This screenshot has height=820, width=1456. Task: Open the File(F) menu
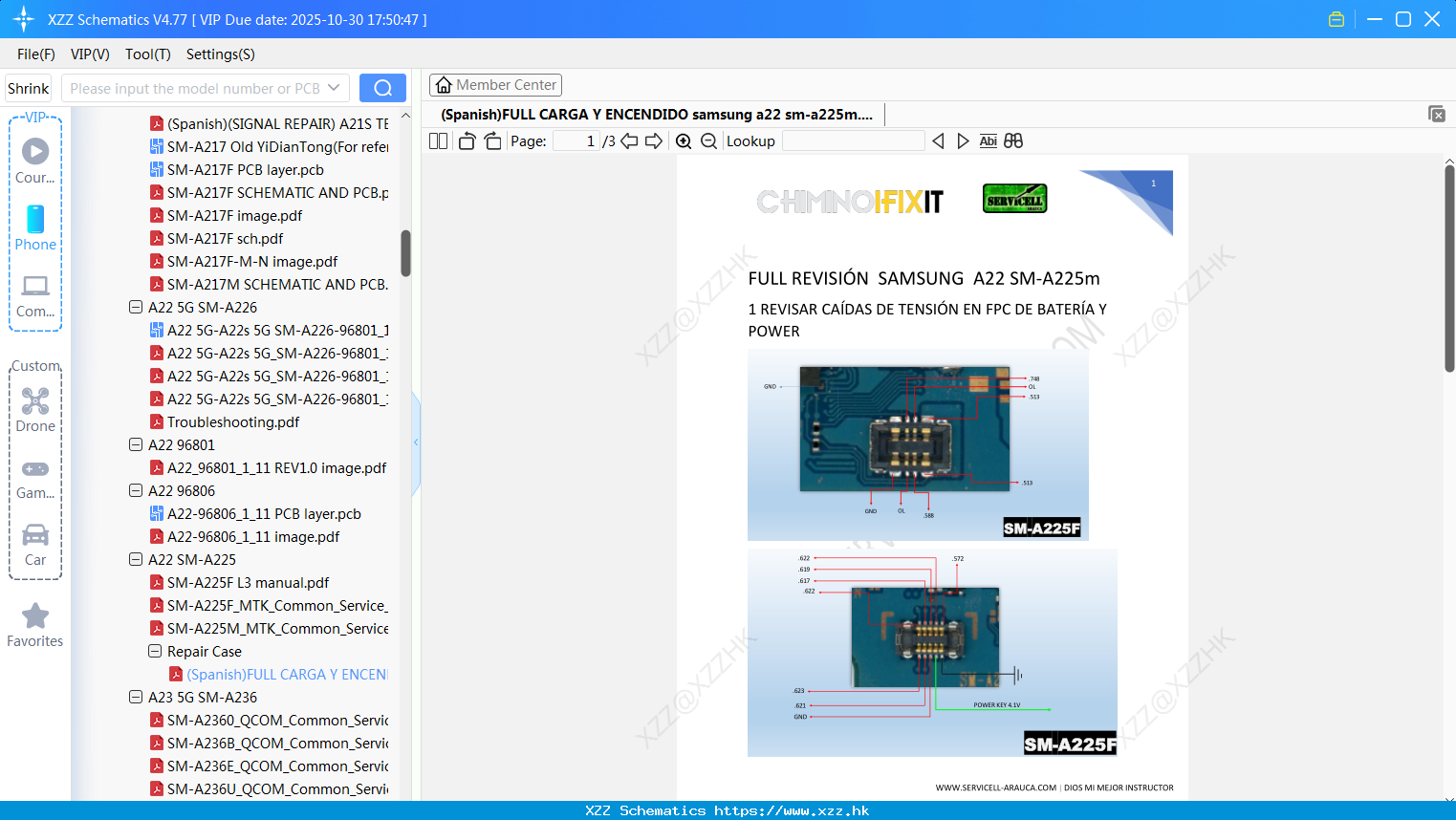click(36, 54)
